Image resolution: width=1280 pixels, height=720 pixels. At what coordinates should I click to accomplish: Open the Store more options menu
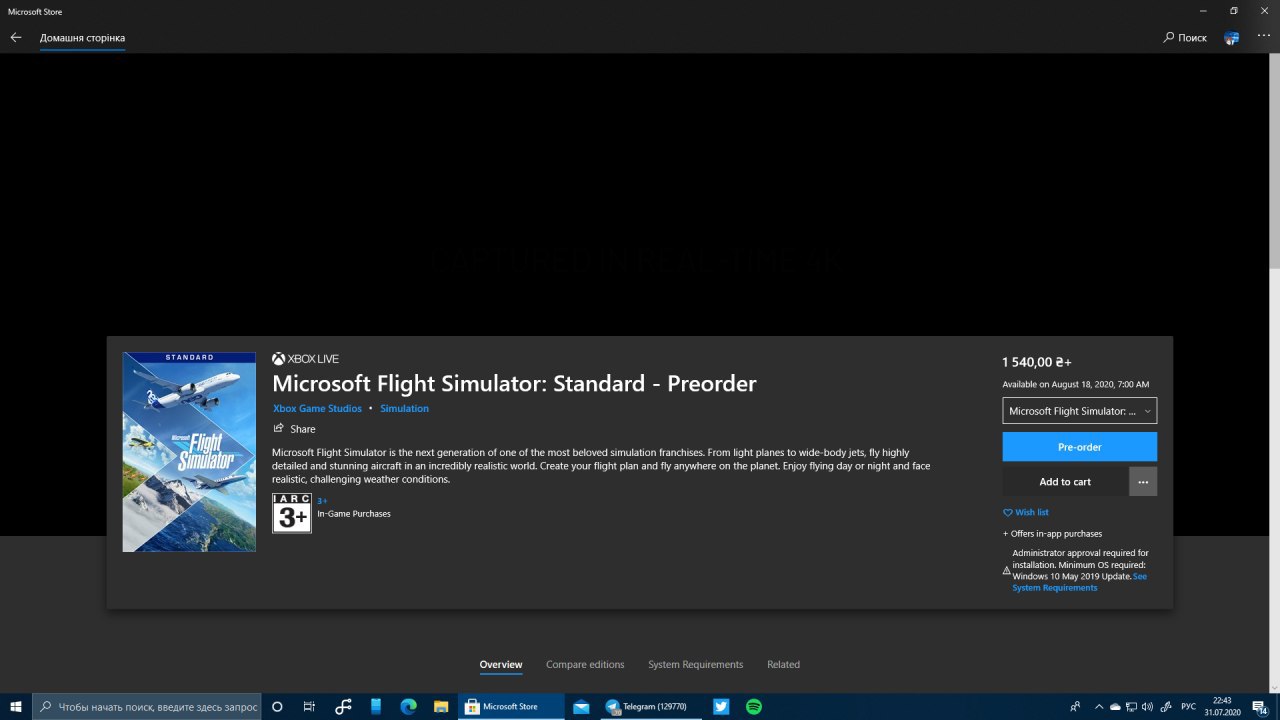pyautogui.click(x=1264, y=36)
